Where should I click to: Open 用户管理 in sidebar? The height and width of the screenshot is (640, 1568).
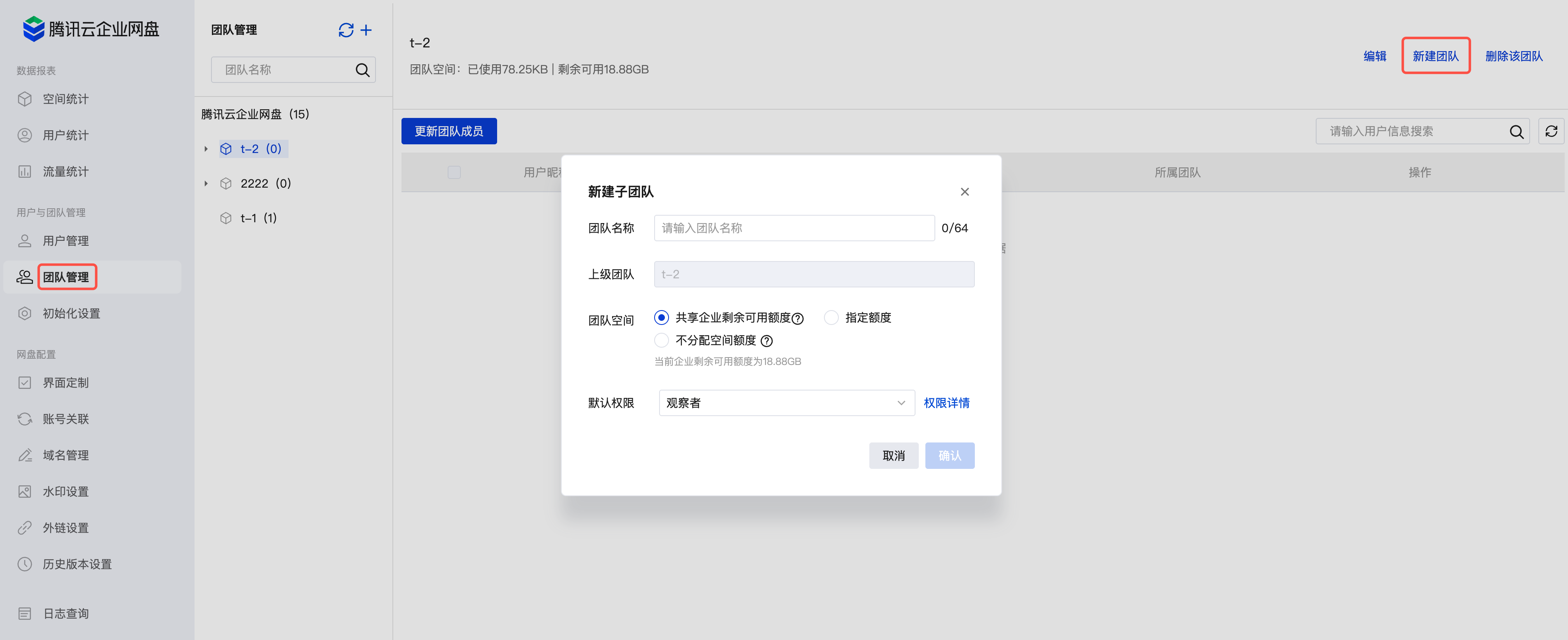point(66,241)
